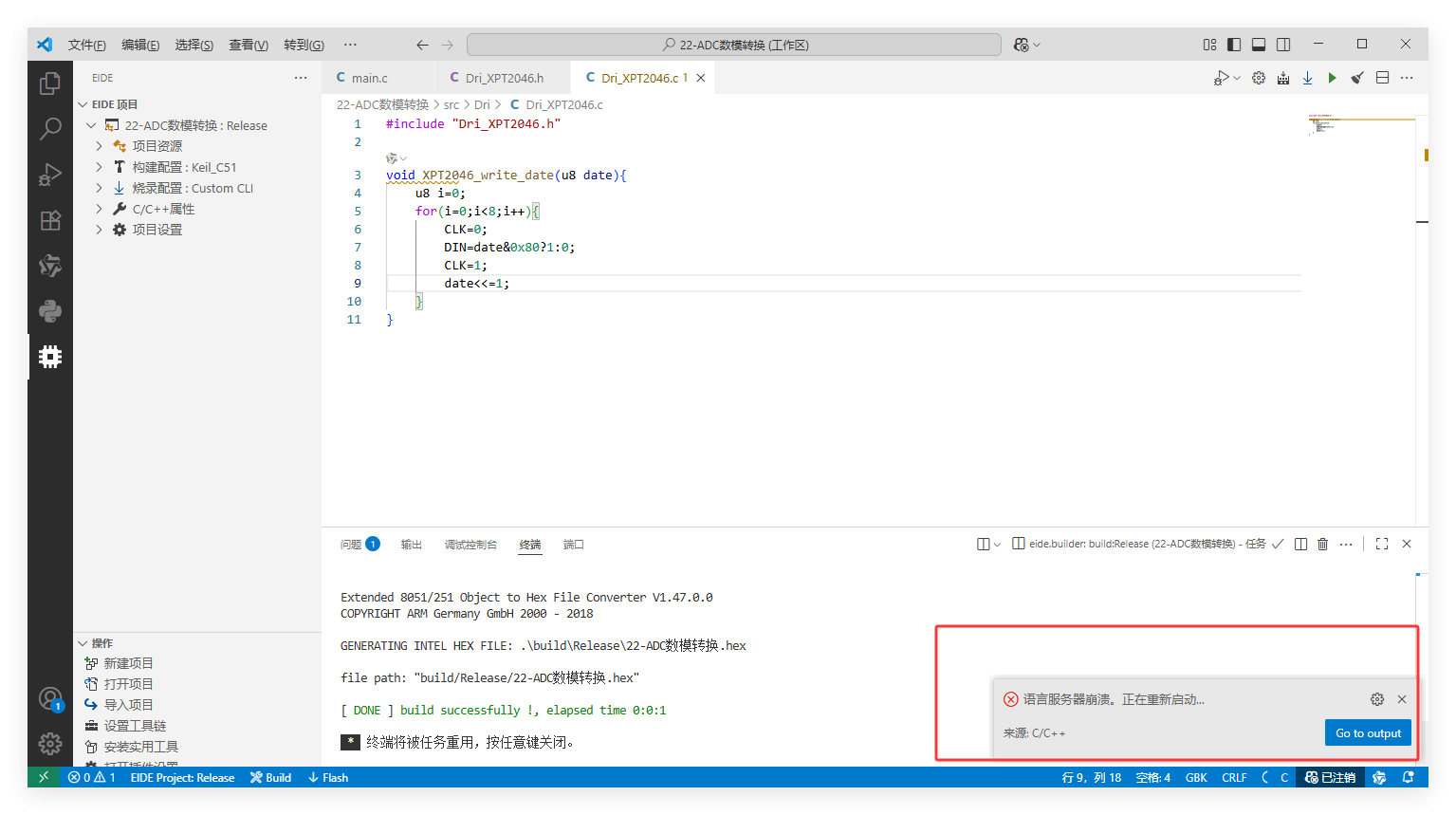Close the bottom panel
The image size is (1456, 815).
point(1407,544)
